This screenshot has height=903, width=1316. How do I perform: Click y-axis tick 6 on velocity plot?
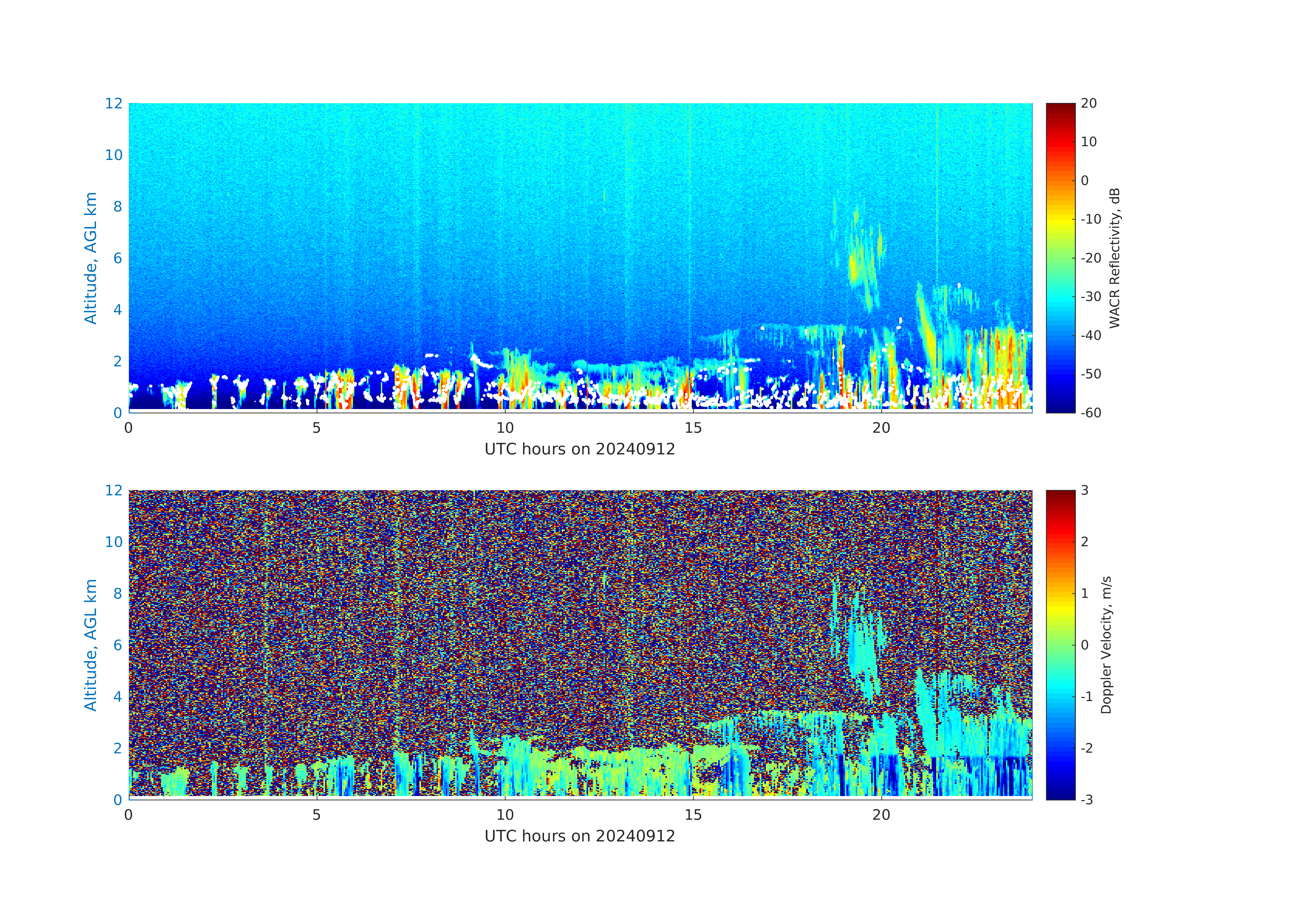tap(117, 645)
